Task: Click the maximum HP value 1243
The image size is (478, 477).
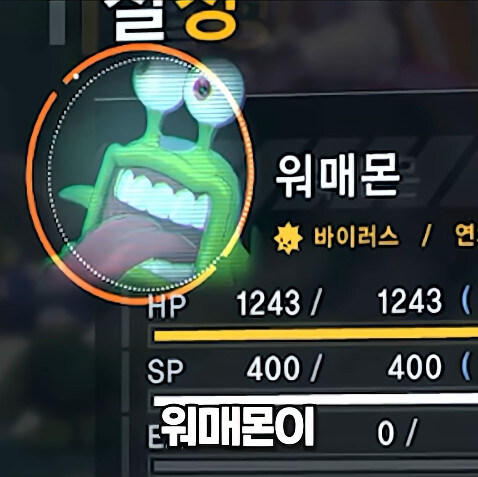Action: tap(410, 301)
